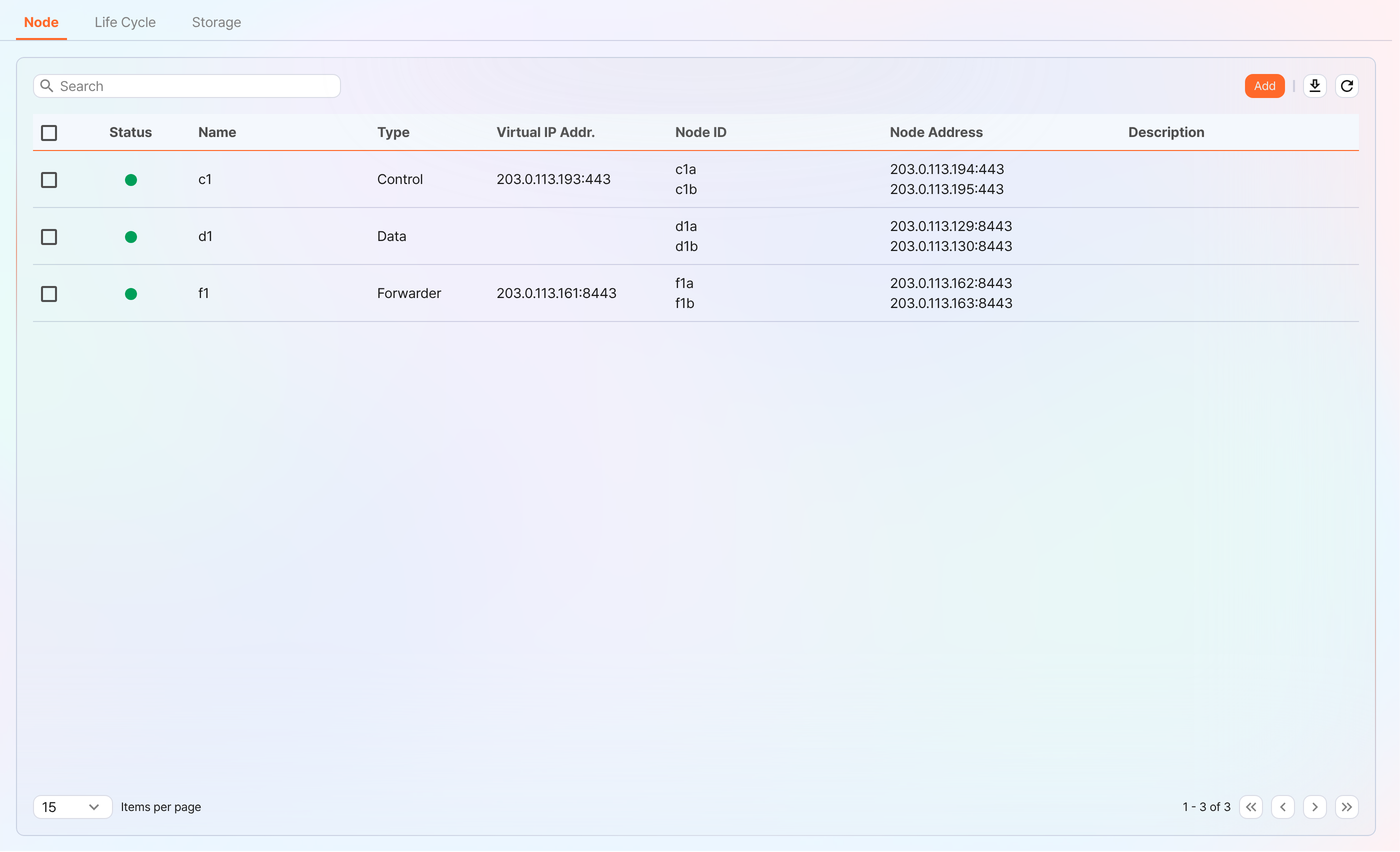The width and height of the screenshot is (1400, 852).
Task: Toggle the select-all header checkbox
Action: pos(49,133)
